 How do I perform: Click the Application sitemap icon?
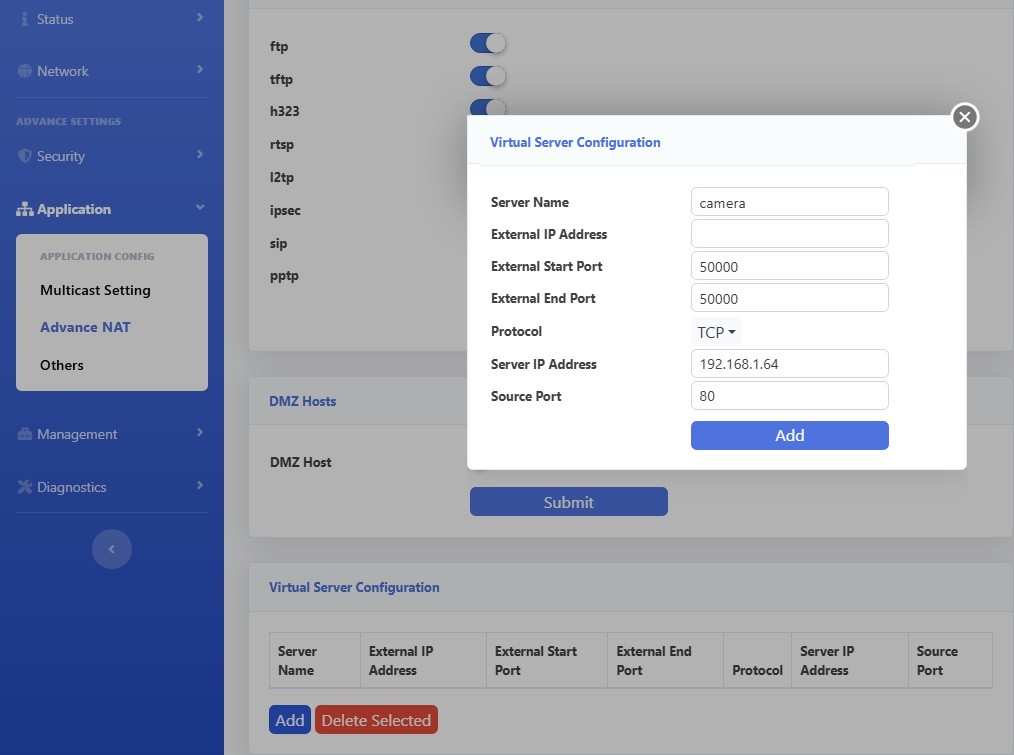[25, 210]
